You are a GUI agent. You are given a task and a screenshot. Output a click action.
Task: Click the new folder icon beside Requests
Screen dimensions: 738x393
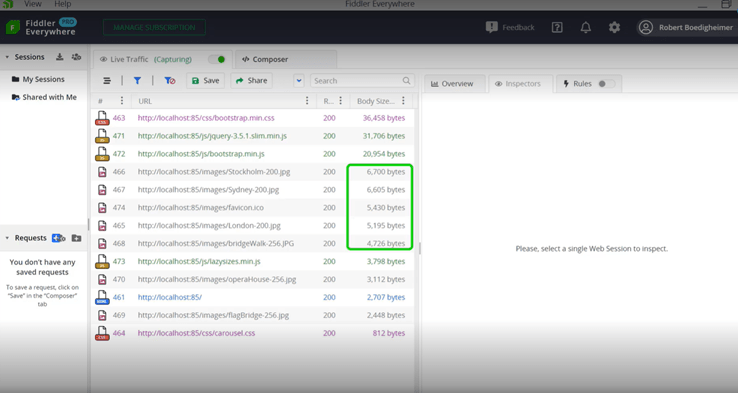click(76, 238)
